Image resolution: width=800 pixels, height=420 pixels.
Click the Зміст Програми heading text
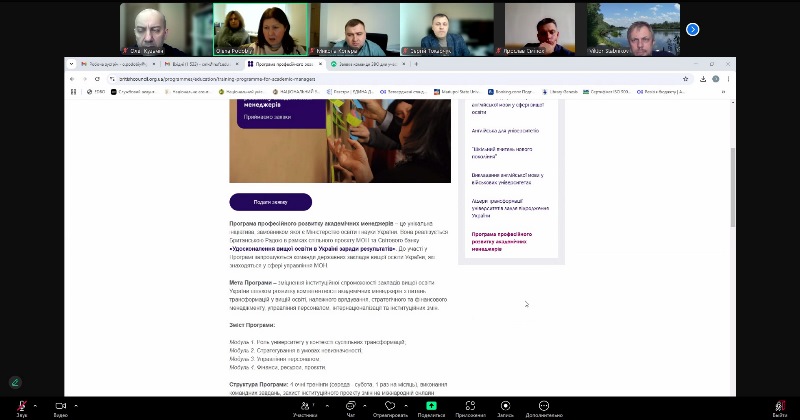tap(252, 325)
